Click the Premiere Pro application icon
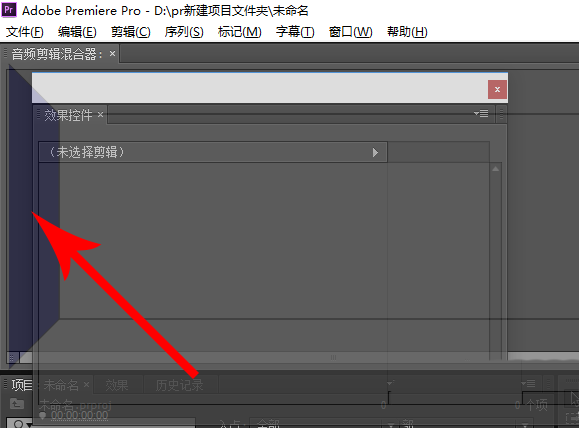Viewport: 579px width, 428px height. point(9,10)
